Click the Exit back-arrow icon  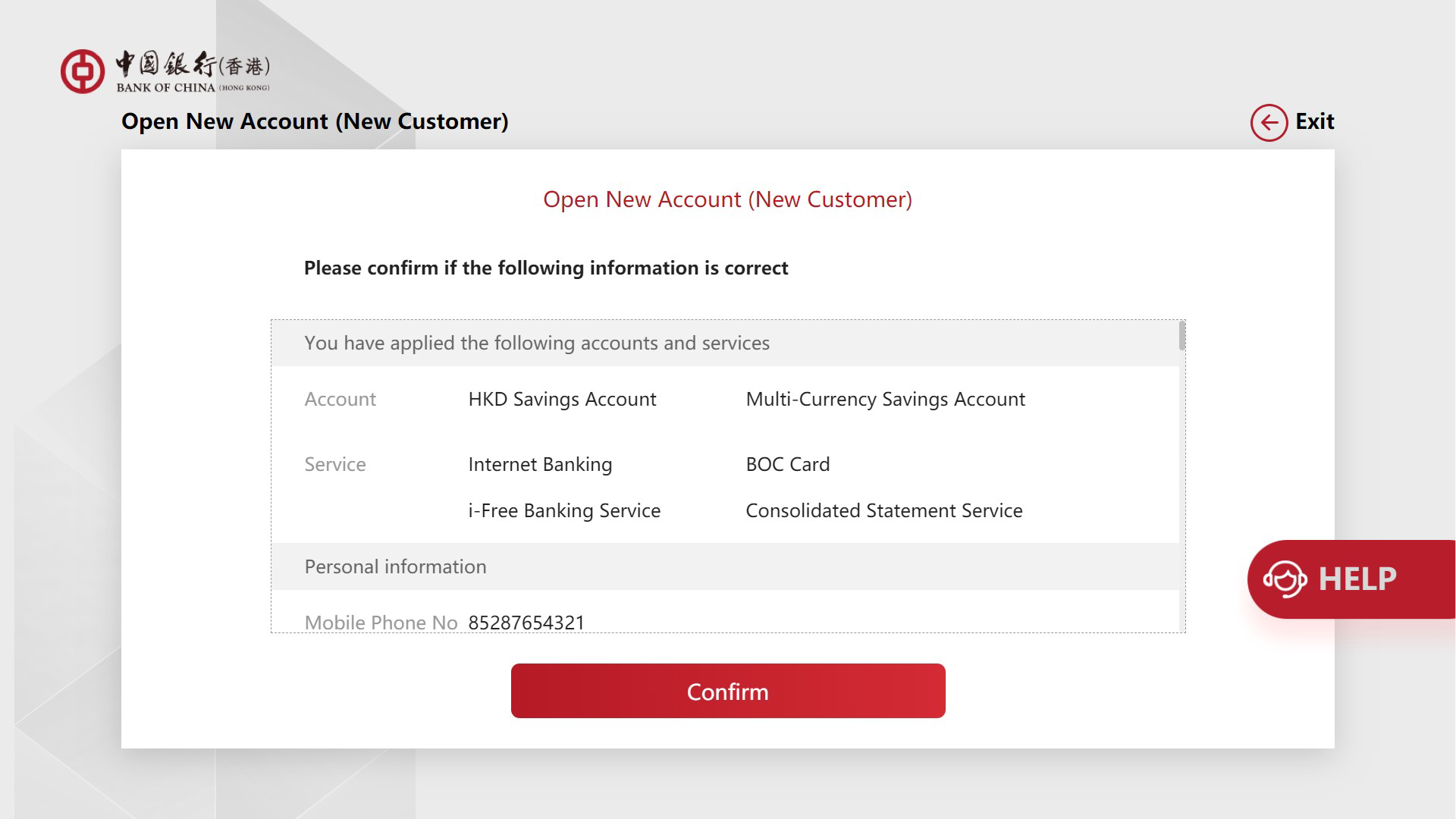point(1269,122)
